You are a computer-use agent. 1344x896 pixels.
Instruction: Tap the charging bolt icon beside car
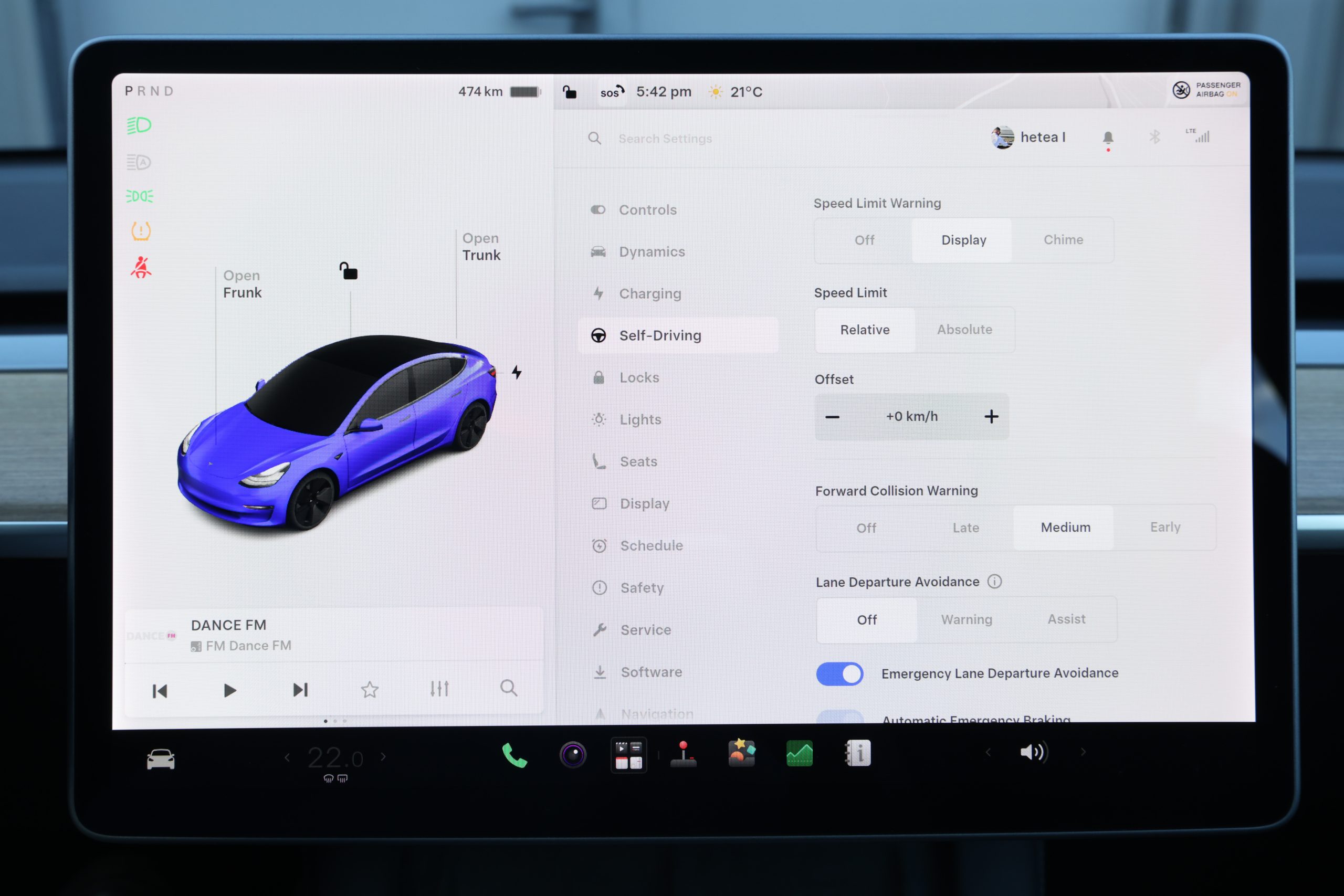tap(517, 373)
